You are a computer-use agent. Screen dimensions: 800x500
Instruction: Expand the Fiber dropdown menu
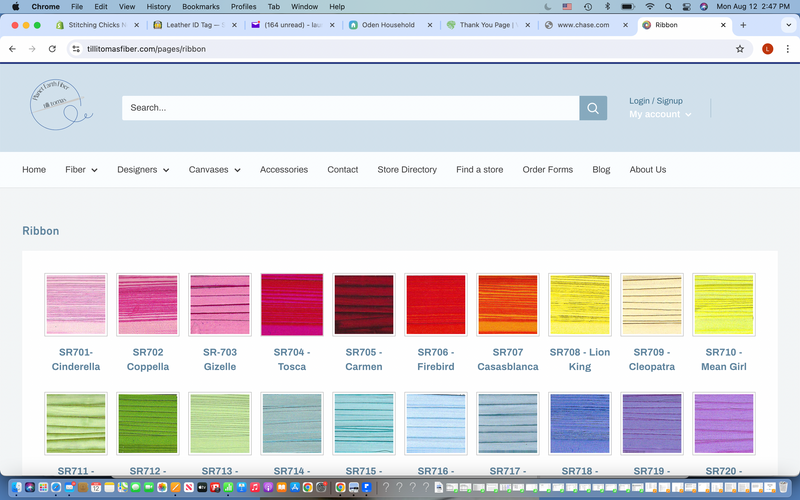81,170
